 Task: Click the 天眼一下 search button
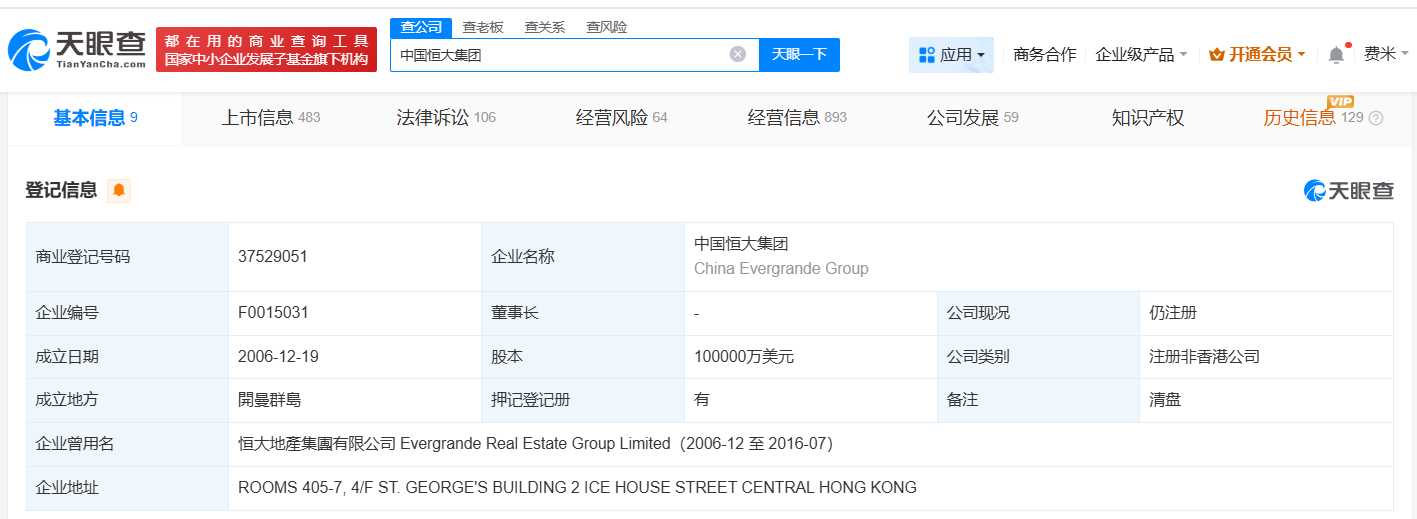click(x=799, y=54)
